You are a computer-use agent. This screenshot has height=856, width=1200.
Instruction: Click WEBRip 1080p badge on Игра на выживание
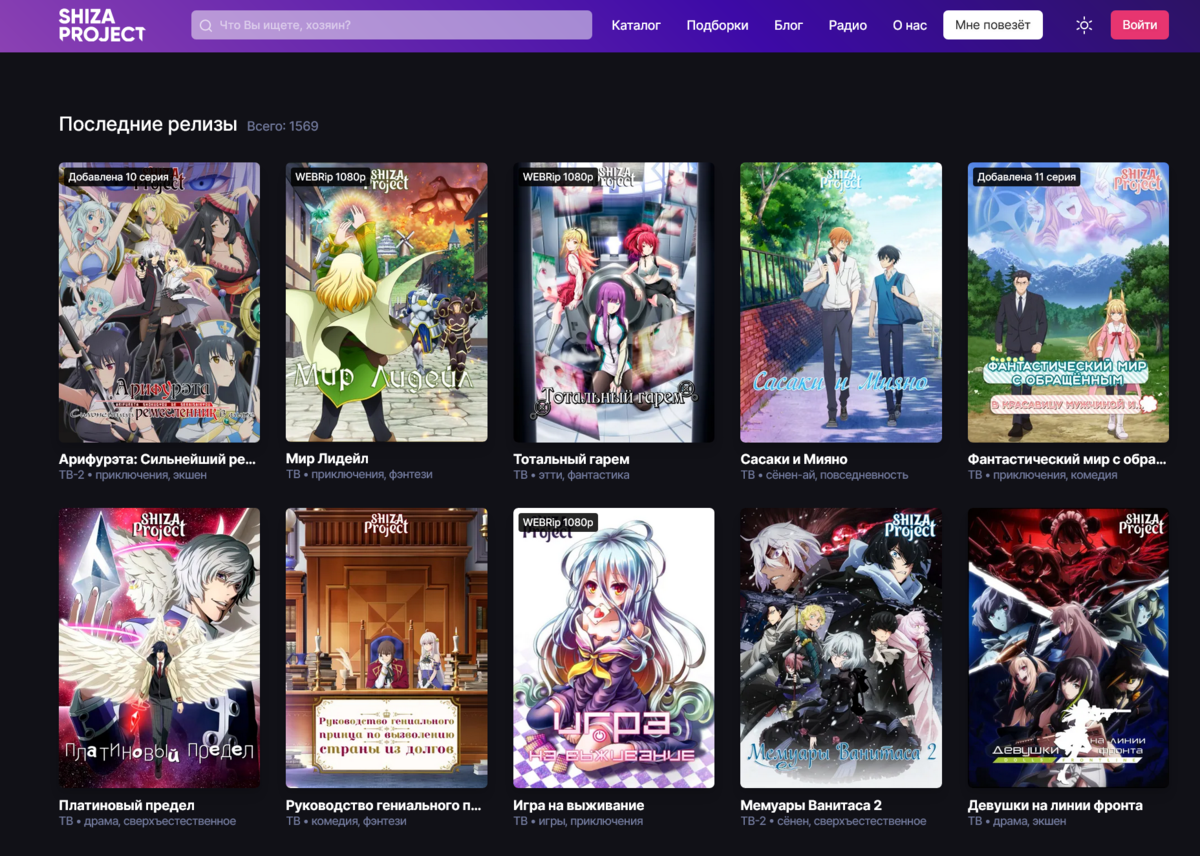pos(558,522)
